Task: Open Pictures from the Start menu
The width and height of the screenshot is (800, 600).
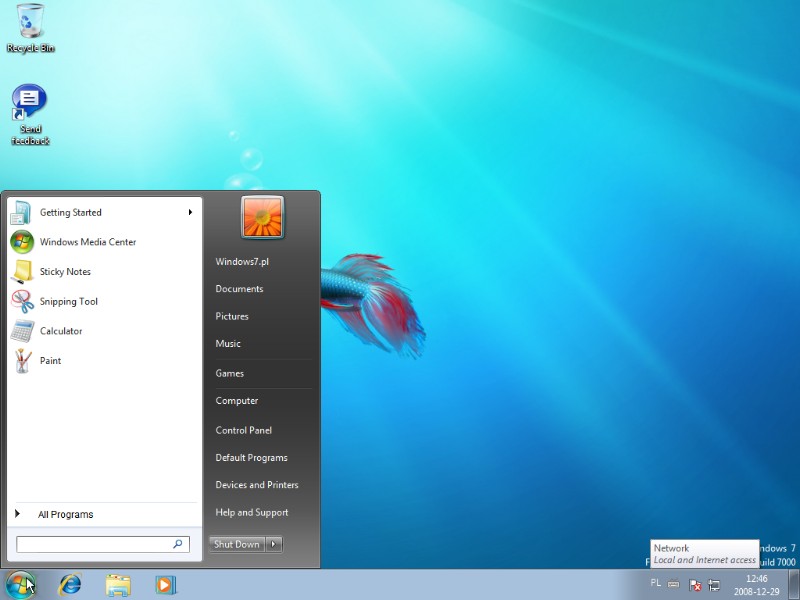Action: (232, 316)
